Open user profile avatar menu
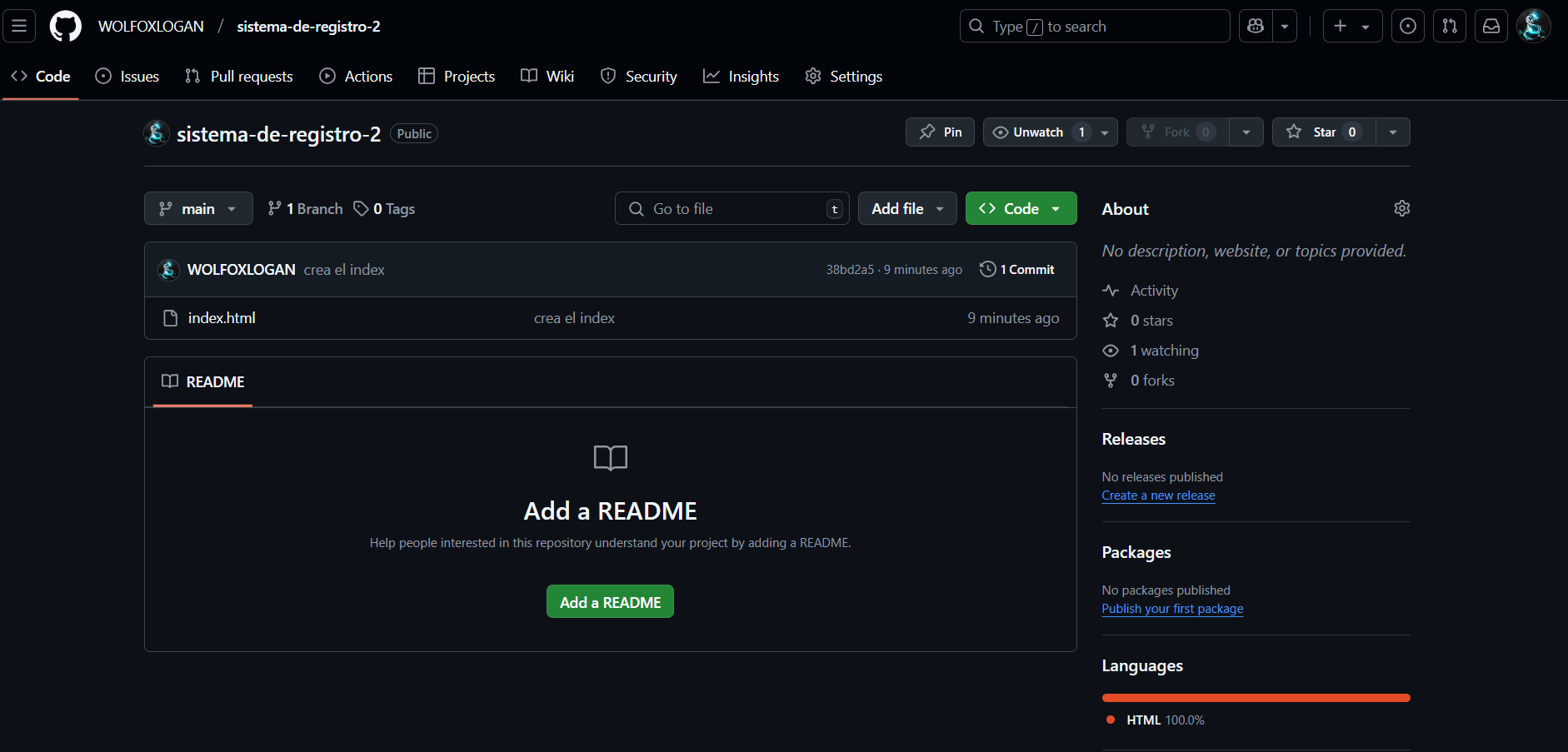Viewport: 1568px width, 752px height. tap(1533, 26)
